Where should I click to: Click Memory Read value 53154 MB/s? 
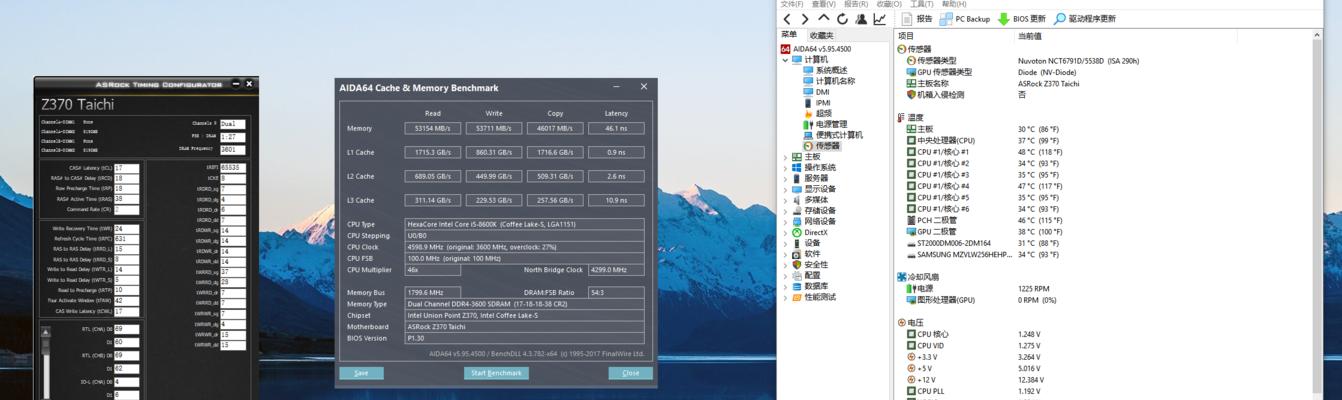[x=432, y=128]
